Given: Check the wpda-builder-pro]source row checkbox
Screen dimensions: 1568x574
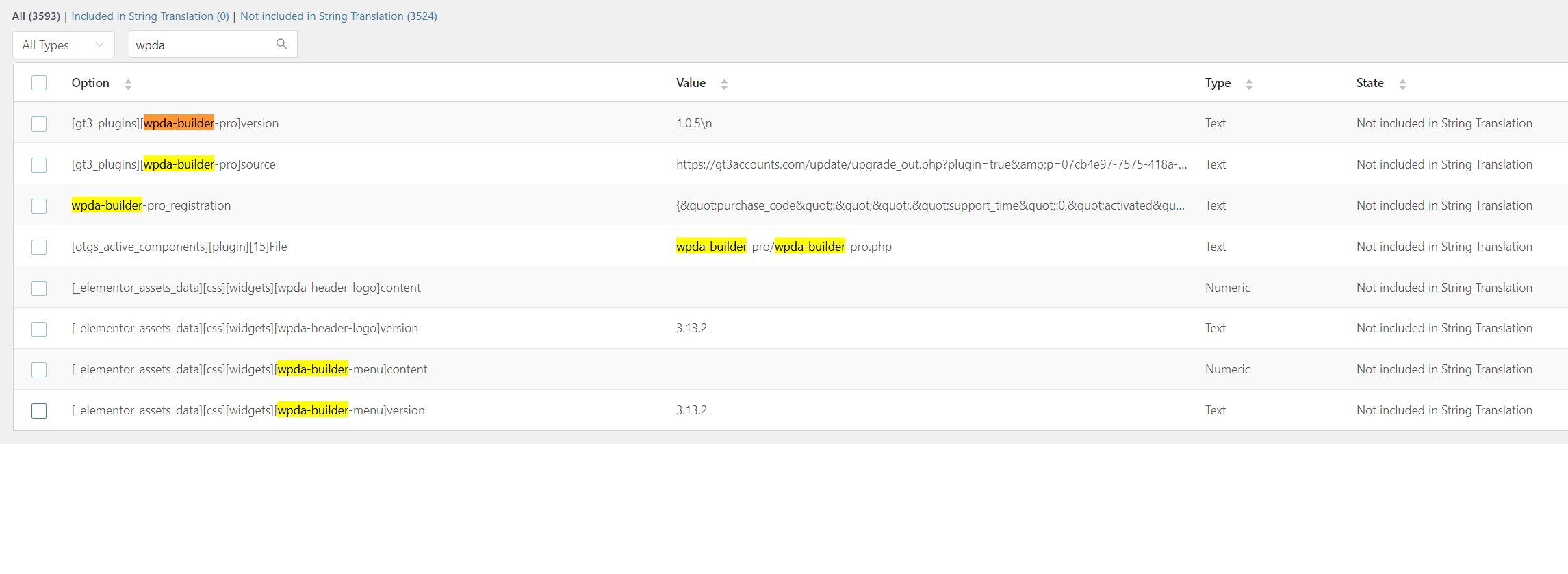Looking at the screenshot, I should coord(39,164).
